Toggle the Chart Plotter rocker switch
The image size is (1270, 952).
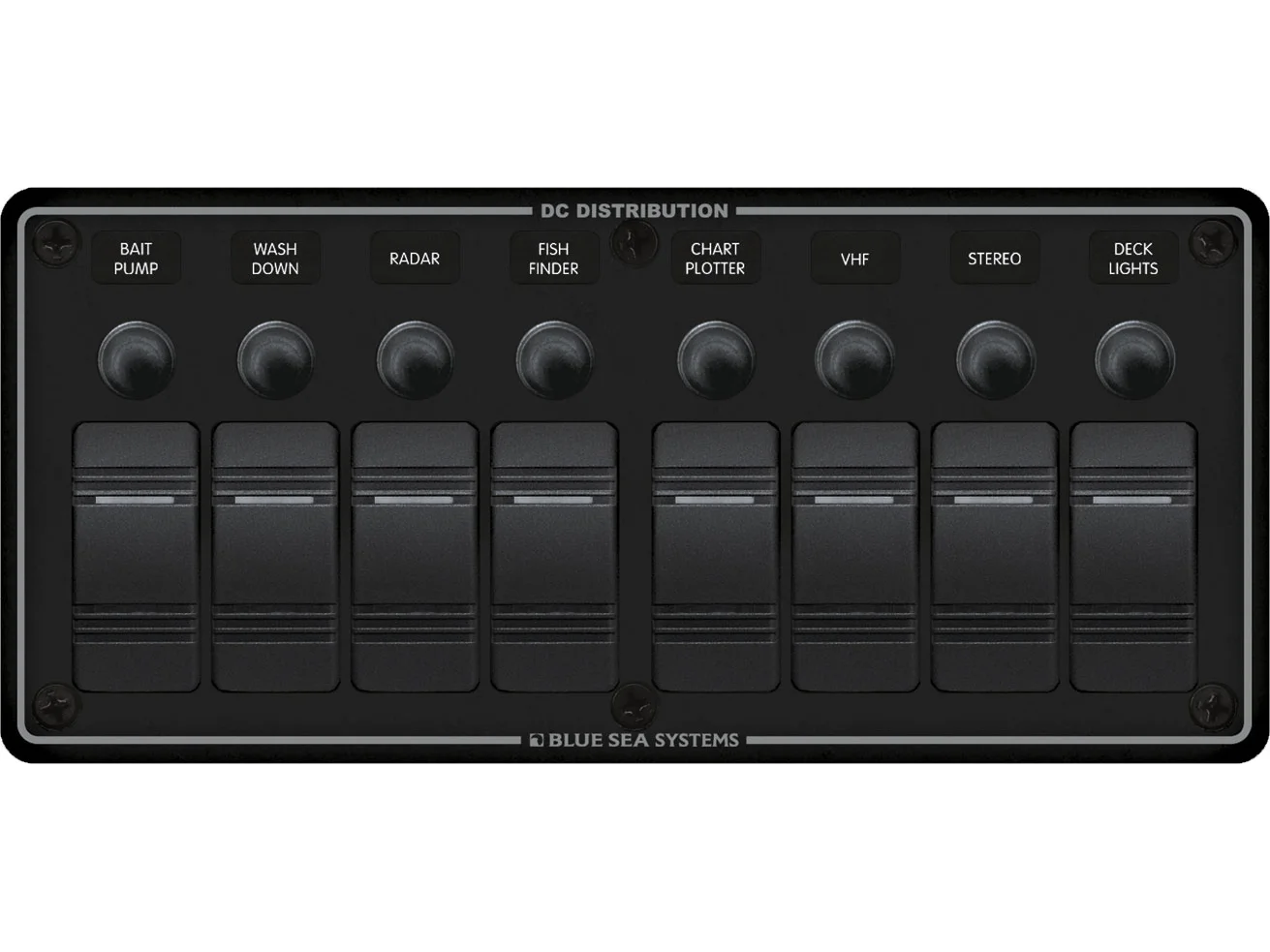(x=715, y=557)
